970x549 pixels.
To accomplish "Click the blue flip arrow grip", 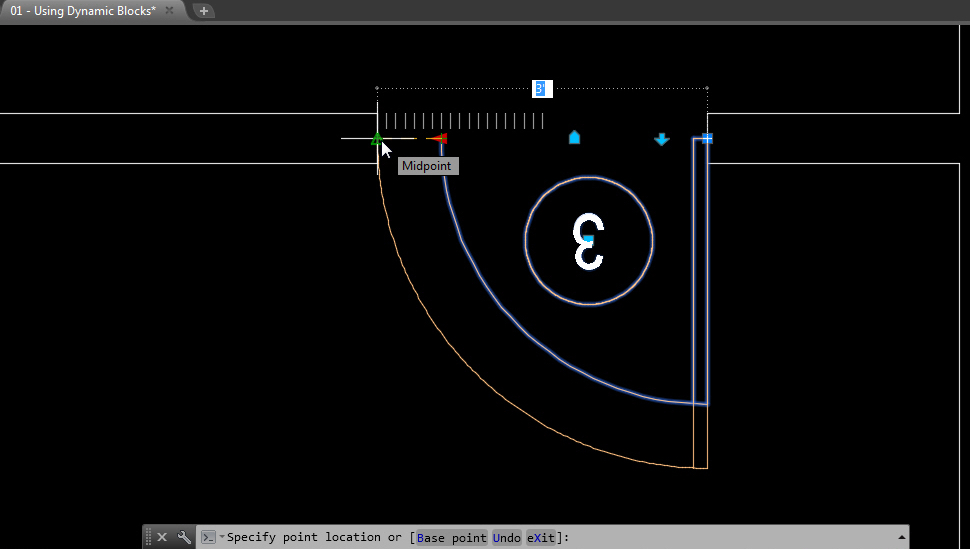I will coord(662,139).
